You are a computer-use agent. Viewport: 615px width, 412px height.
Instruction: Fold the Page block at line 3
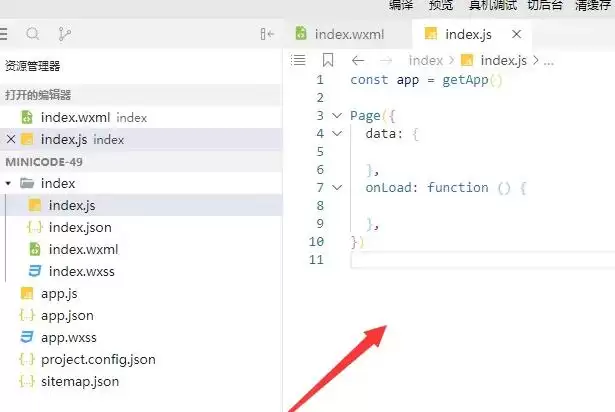[x=337, y=116]
